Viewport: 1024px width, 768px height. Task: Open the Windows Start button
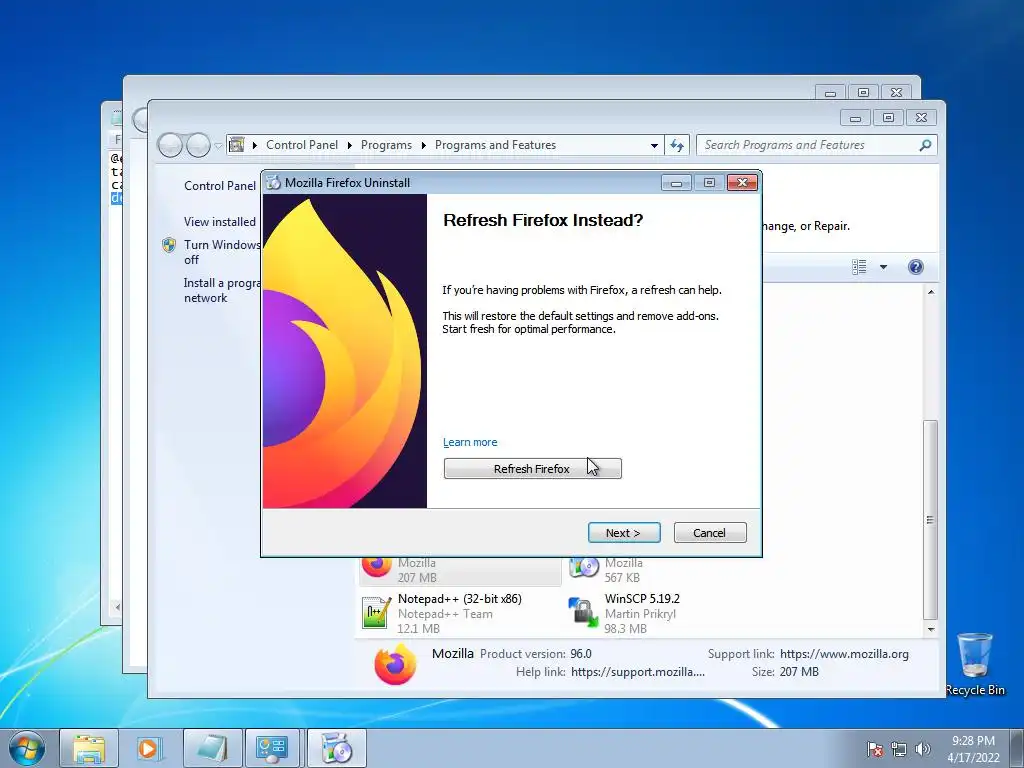click(27, 748)
